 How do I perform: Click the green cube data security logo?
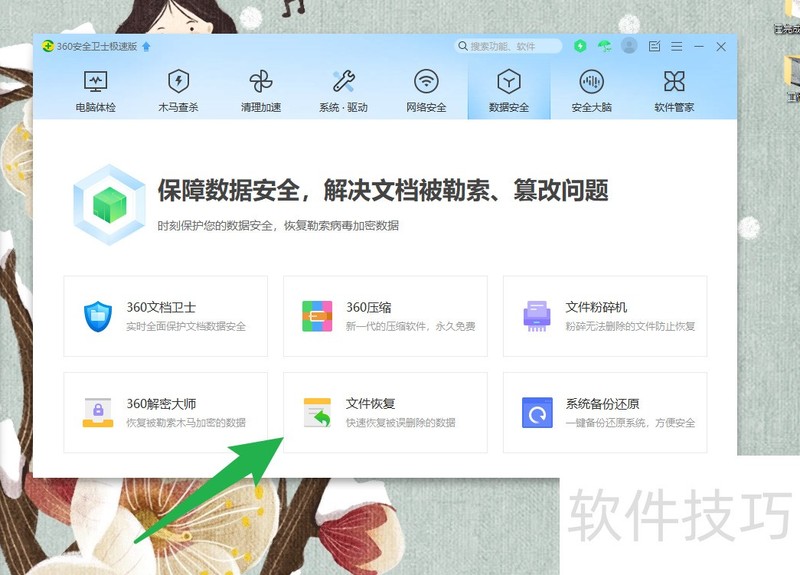pos(109,205)
